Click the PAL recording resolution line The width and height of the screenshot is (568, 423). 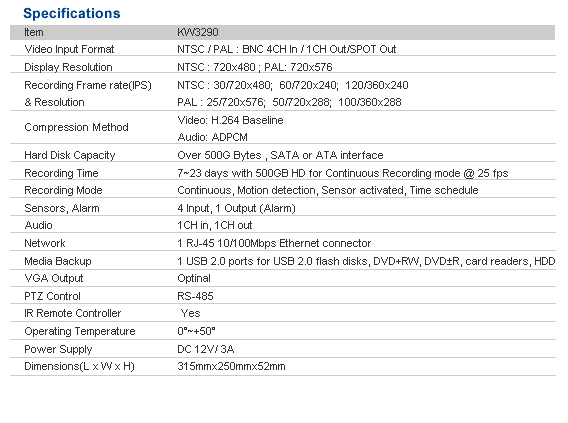pos(289,102)
